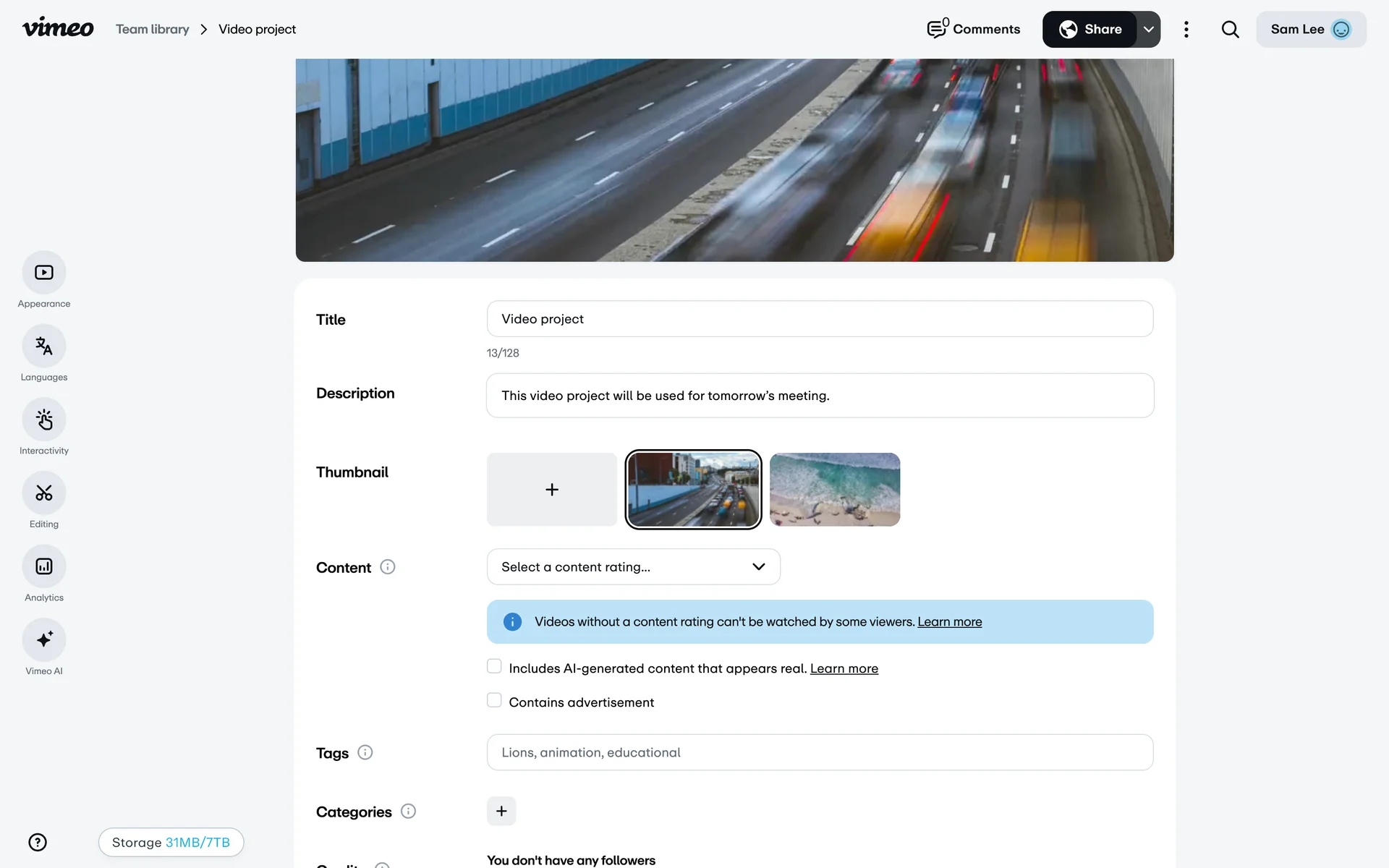Open the Comments panel
Screen dimensions: 1389x868
tap(974, 30)
